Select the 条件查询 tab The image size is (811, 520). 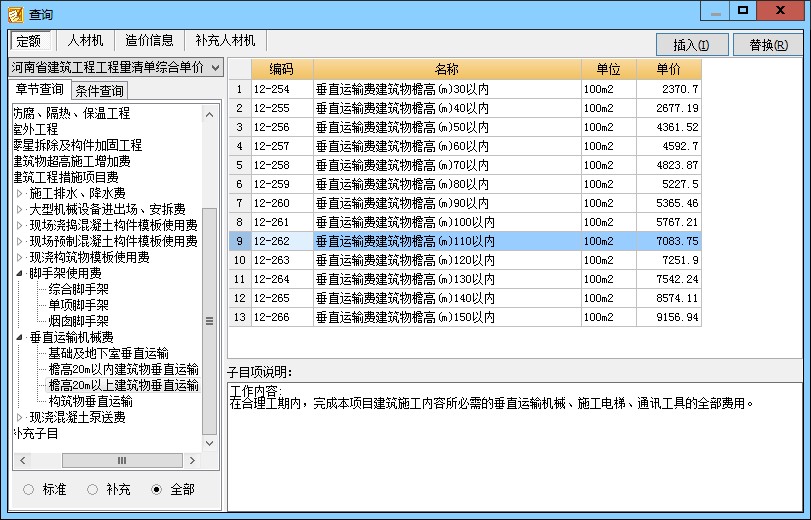tap(99, 91)
